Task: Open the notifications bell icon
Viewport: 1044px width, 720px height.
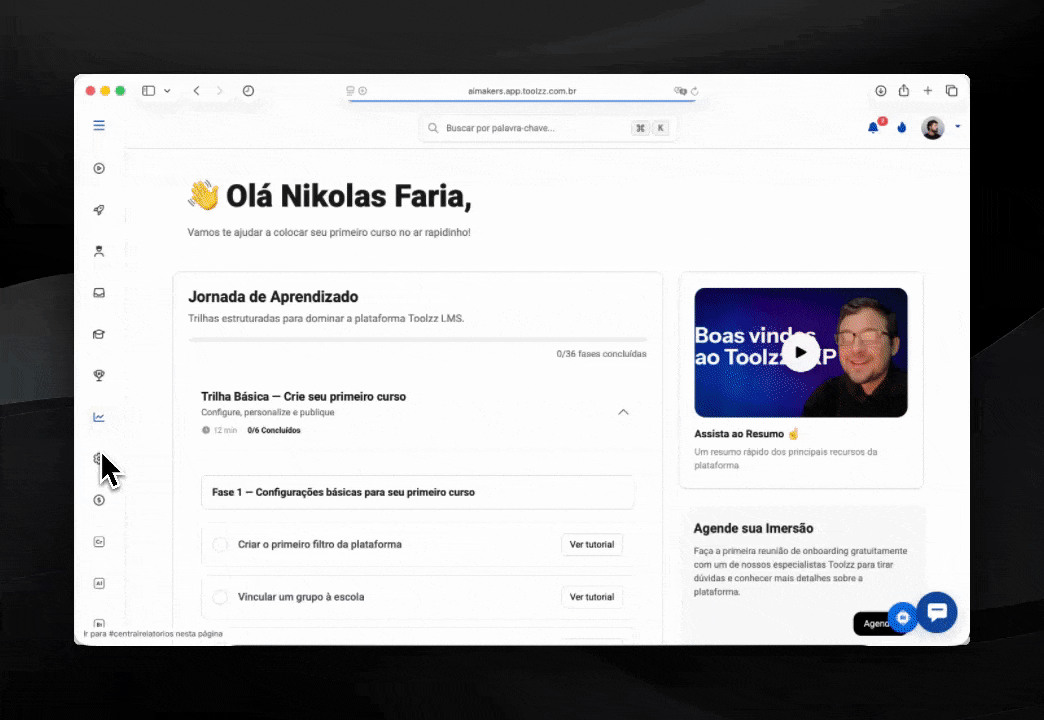Action: [873, 127]
